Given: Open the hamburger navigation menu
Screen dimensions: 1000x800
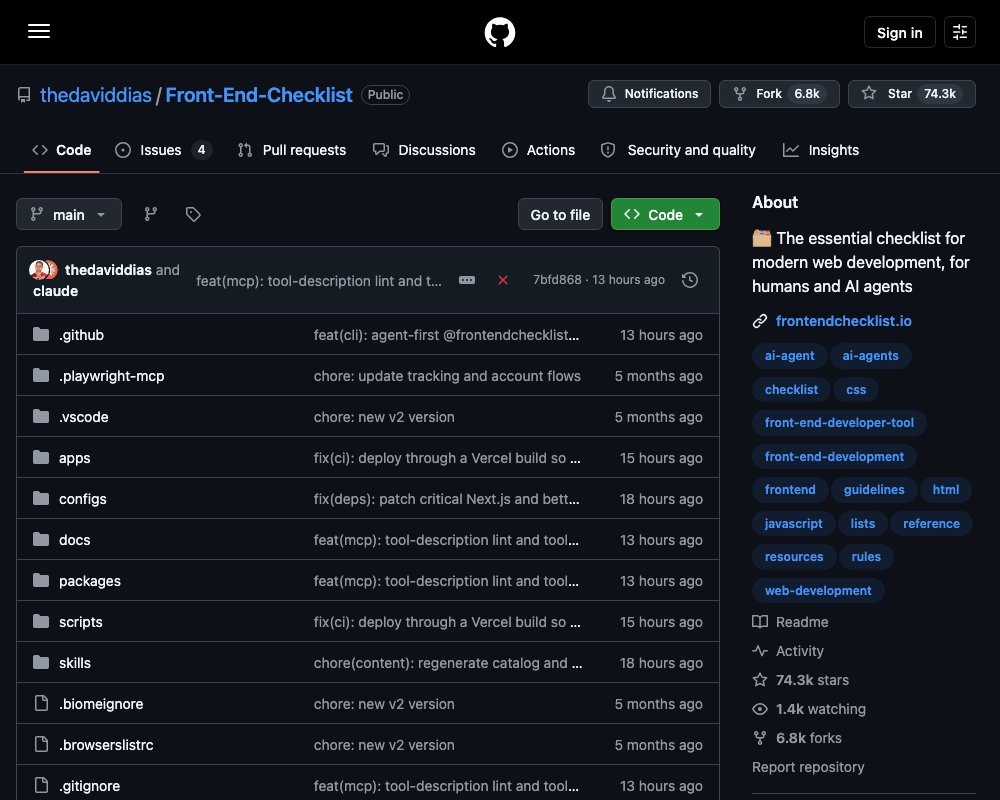Looking at the screenshot, I should 39,31.
